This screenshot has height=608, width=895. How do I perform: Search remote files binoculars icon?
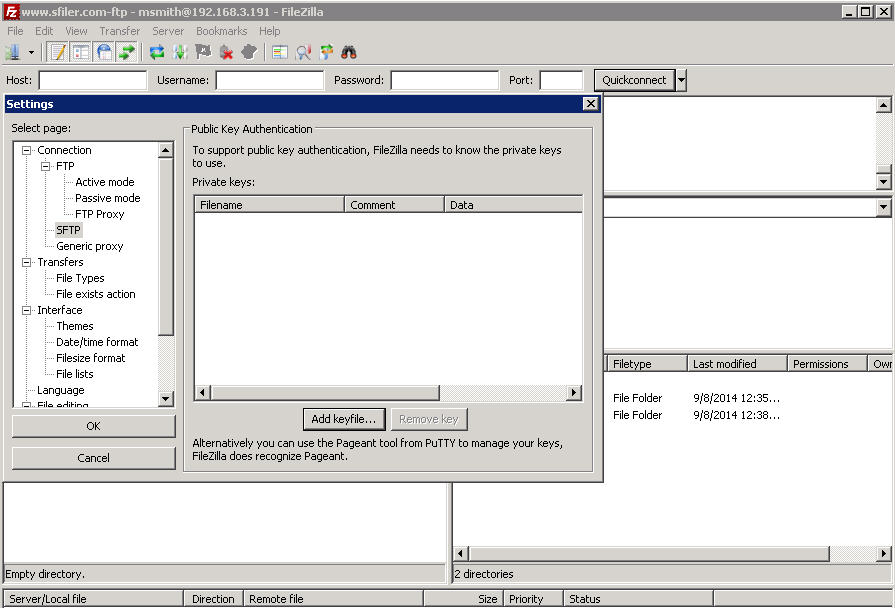pos(349,53)
